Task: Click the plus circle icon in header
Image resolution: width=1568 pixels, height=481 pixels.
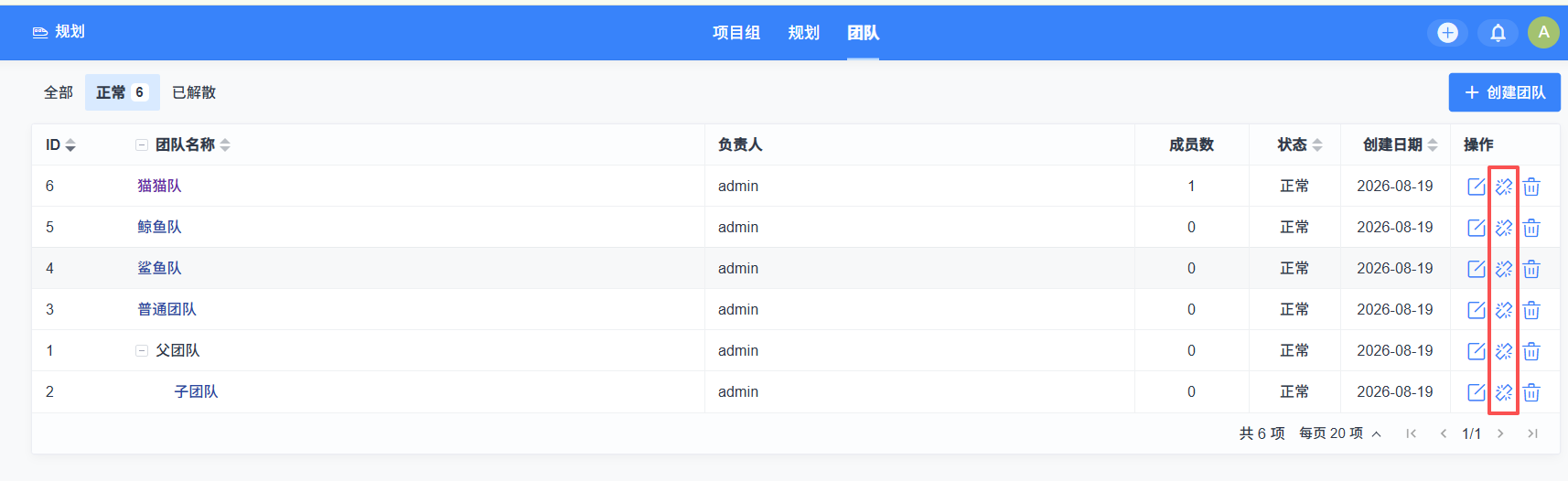Action: pos(1447,33)
